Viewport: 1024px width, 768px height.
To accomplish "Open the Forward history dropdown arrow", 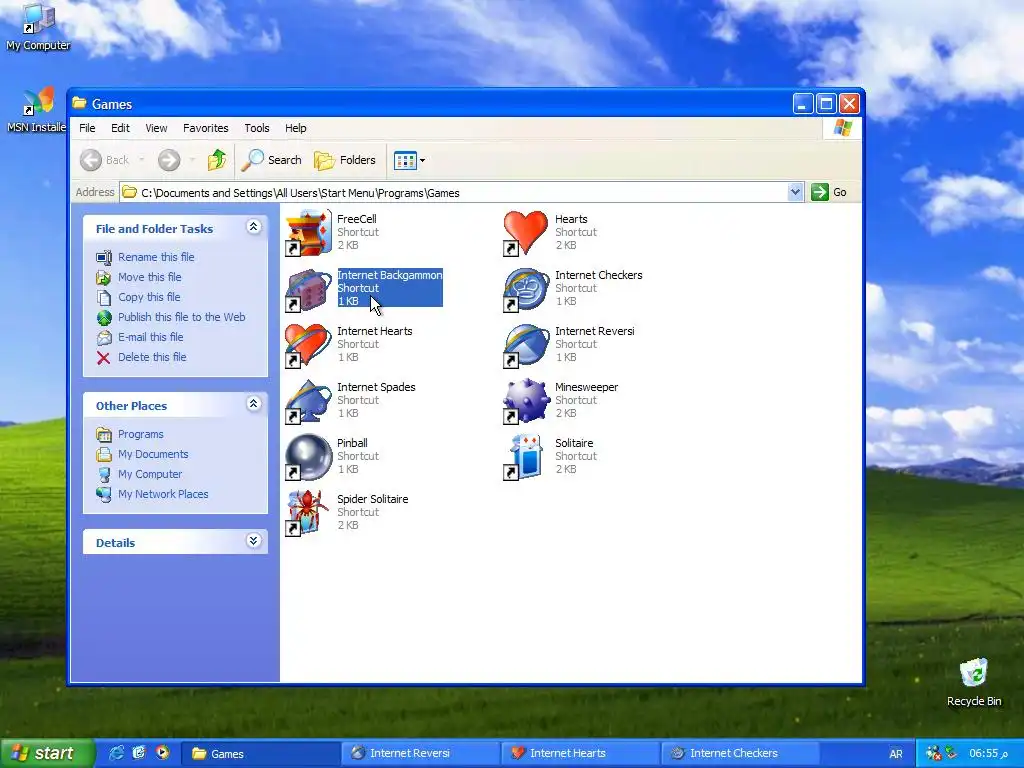I will tap(192, 160).
